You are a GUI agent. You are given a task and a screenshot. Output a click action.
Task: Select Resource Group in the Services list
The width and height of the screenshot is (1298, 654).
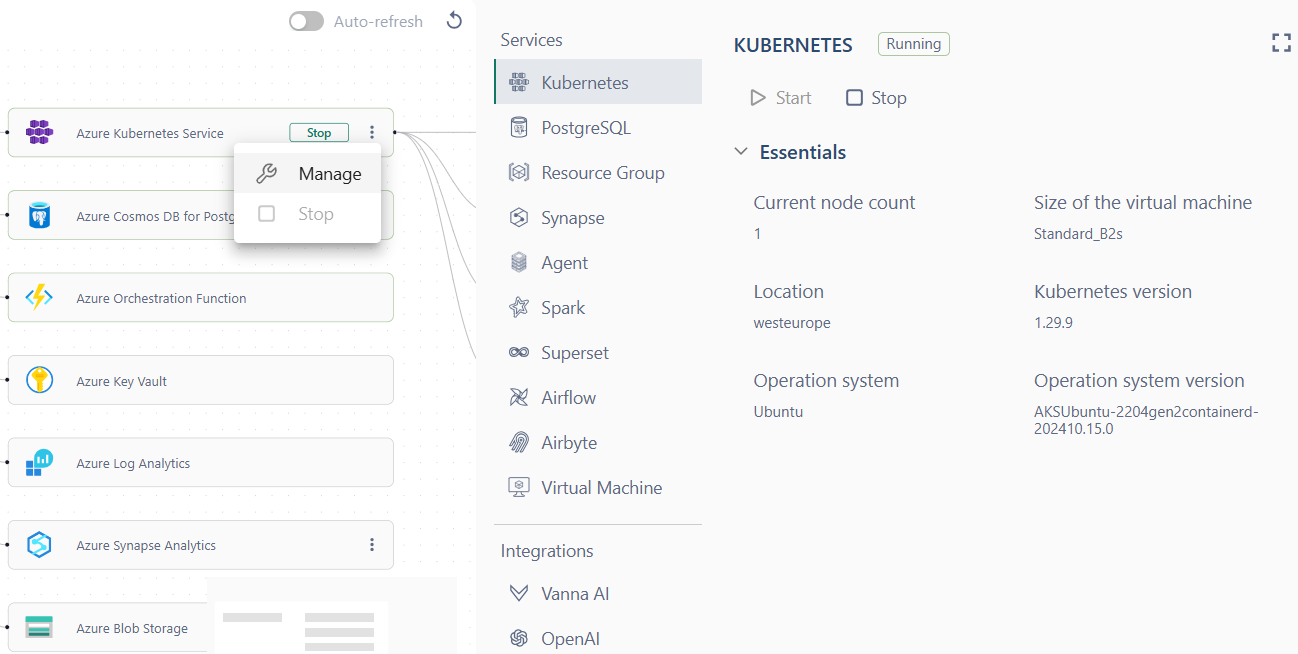click(598, 172)
